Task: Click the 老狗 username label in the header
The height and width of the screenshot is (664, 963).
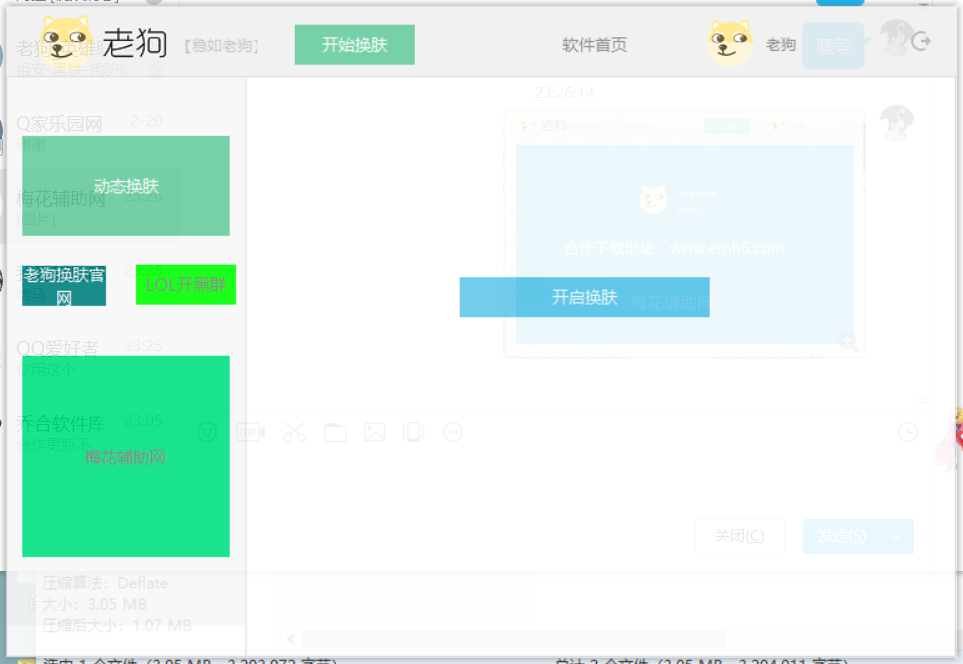Action: click(781, 45)
